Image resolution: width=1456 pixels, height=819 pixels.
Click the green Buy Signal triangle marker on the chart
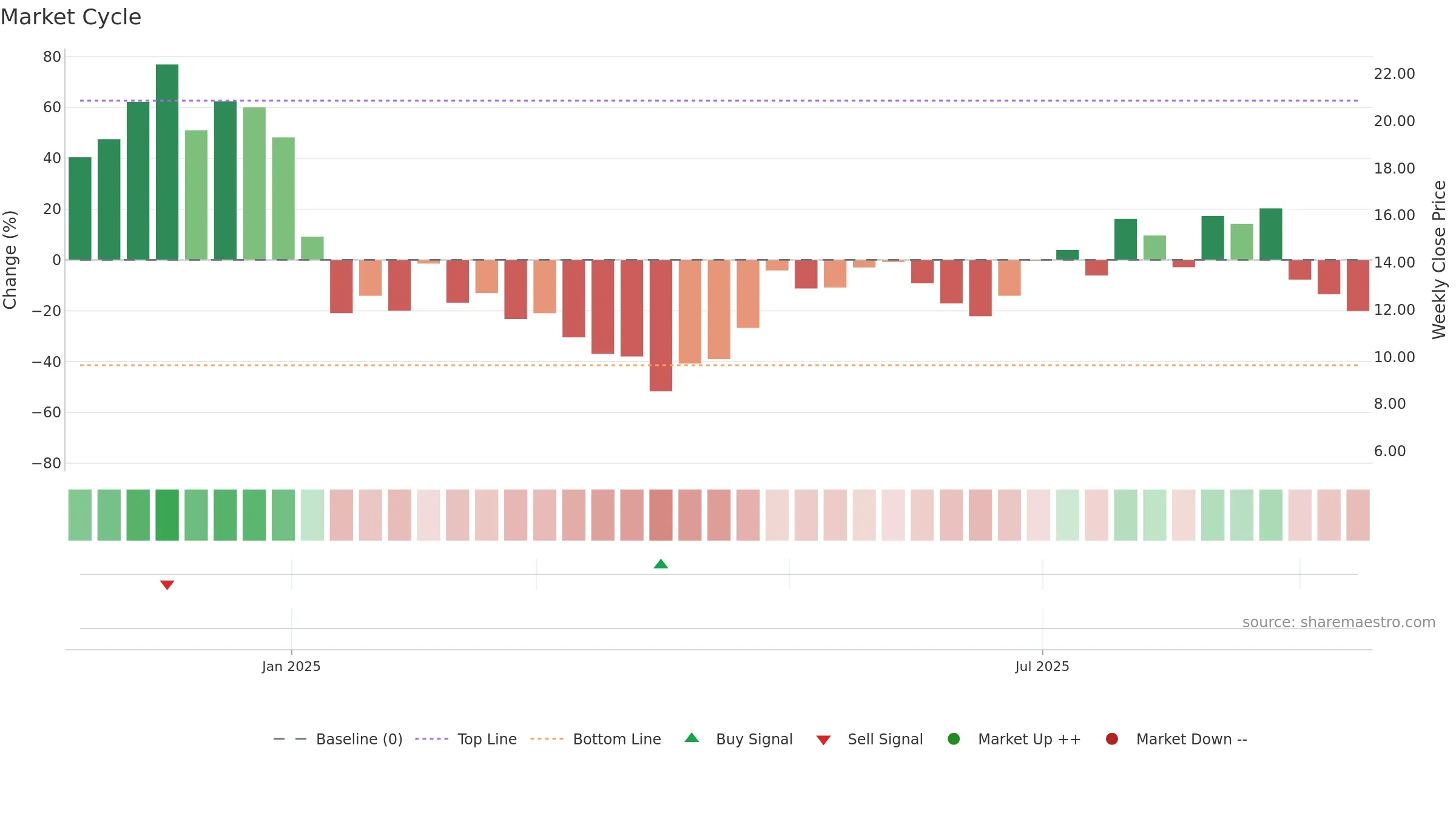(x=661, y=564)
